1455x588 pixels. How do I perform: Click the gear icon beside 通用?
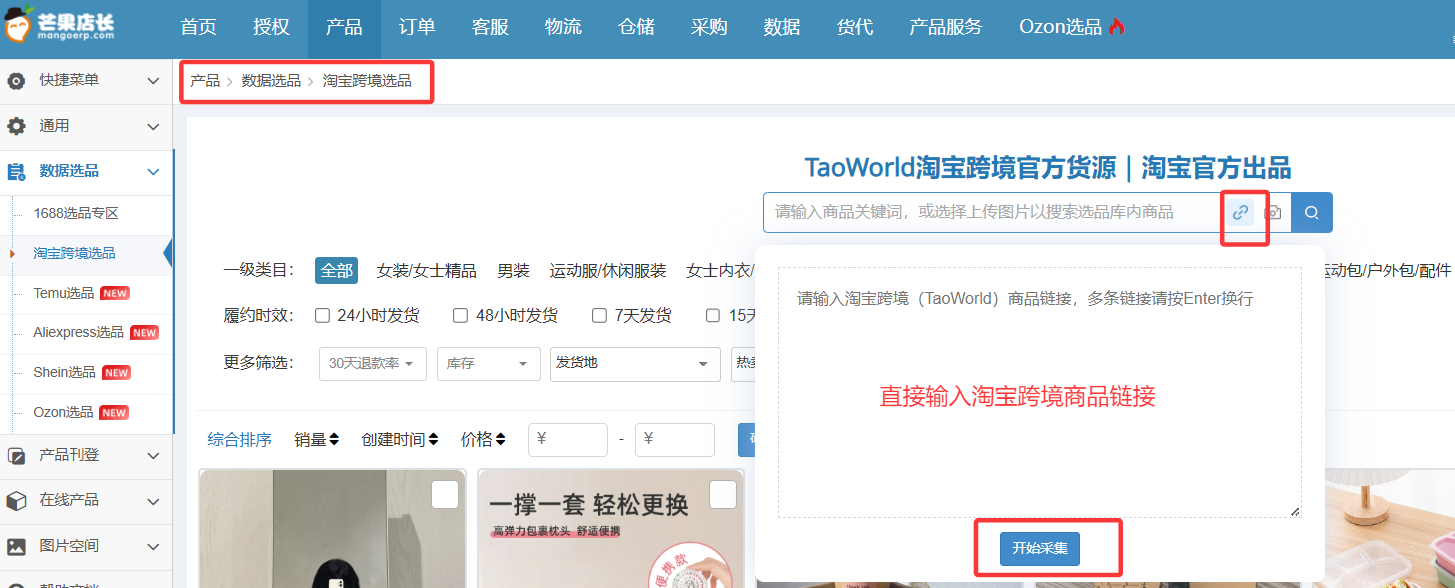click(x=16, y=126)
